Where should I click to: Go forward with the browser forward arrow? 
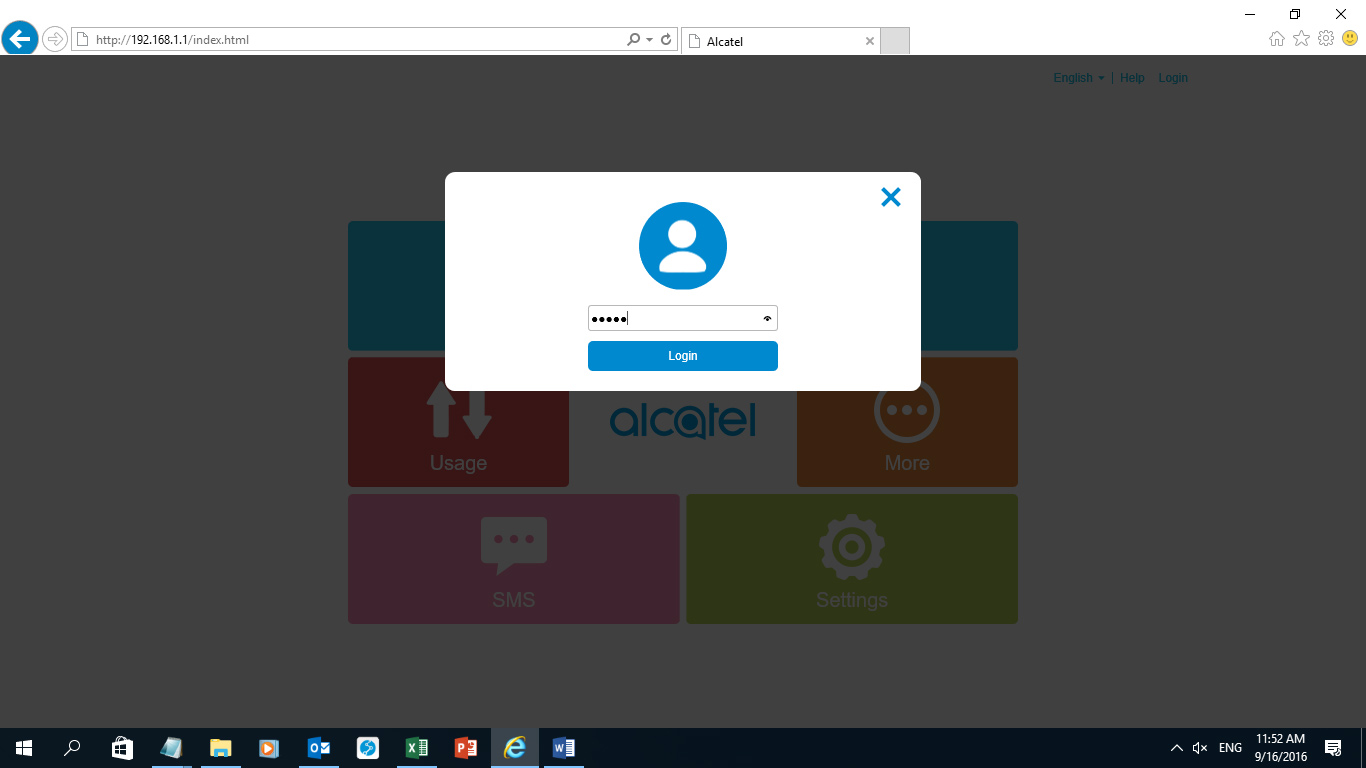click(x=55, y=39)
